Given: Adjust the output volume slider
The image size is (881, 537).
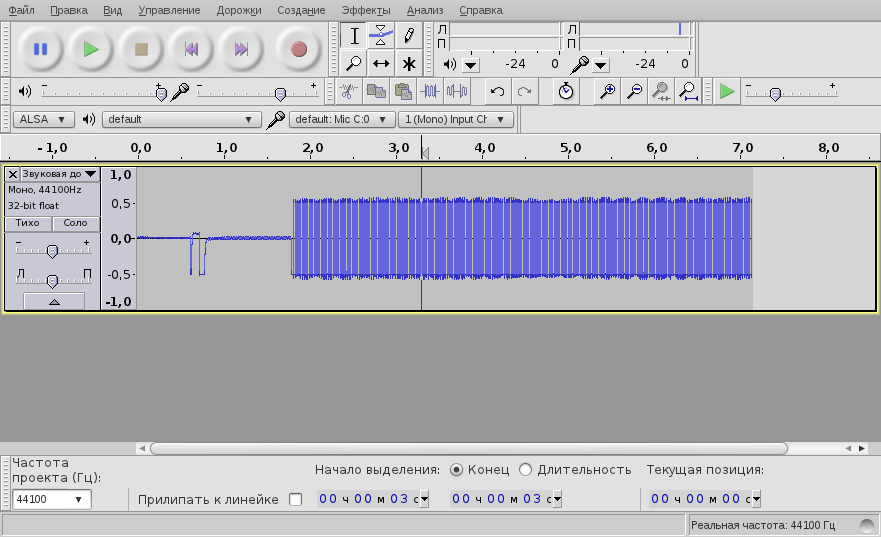Looking at the screenshot, I should (161, 94).
